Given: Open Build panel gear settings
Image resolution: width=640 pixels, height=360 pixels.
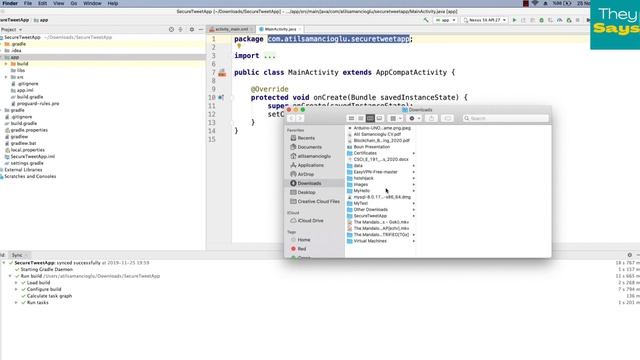Looking at the screenshot, I should point(630,255).
